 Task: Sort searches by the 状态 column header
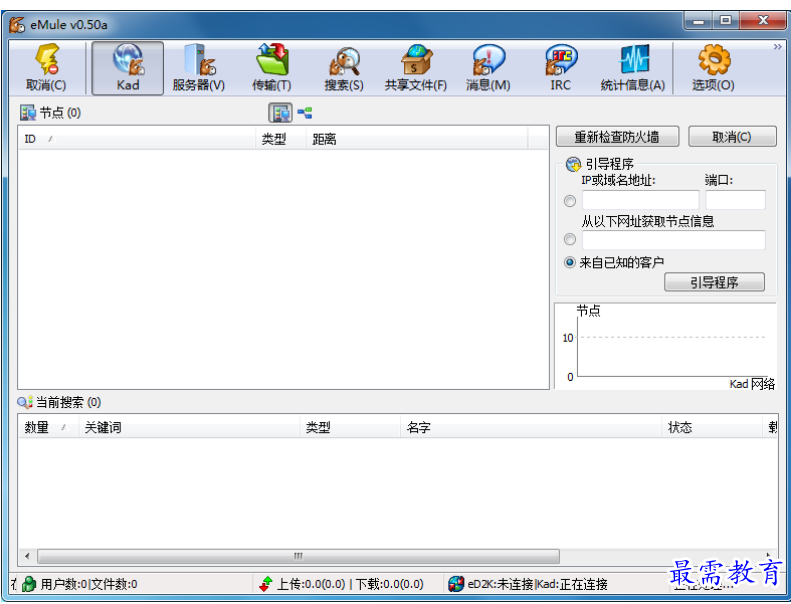click(x=712, y=427)
